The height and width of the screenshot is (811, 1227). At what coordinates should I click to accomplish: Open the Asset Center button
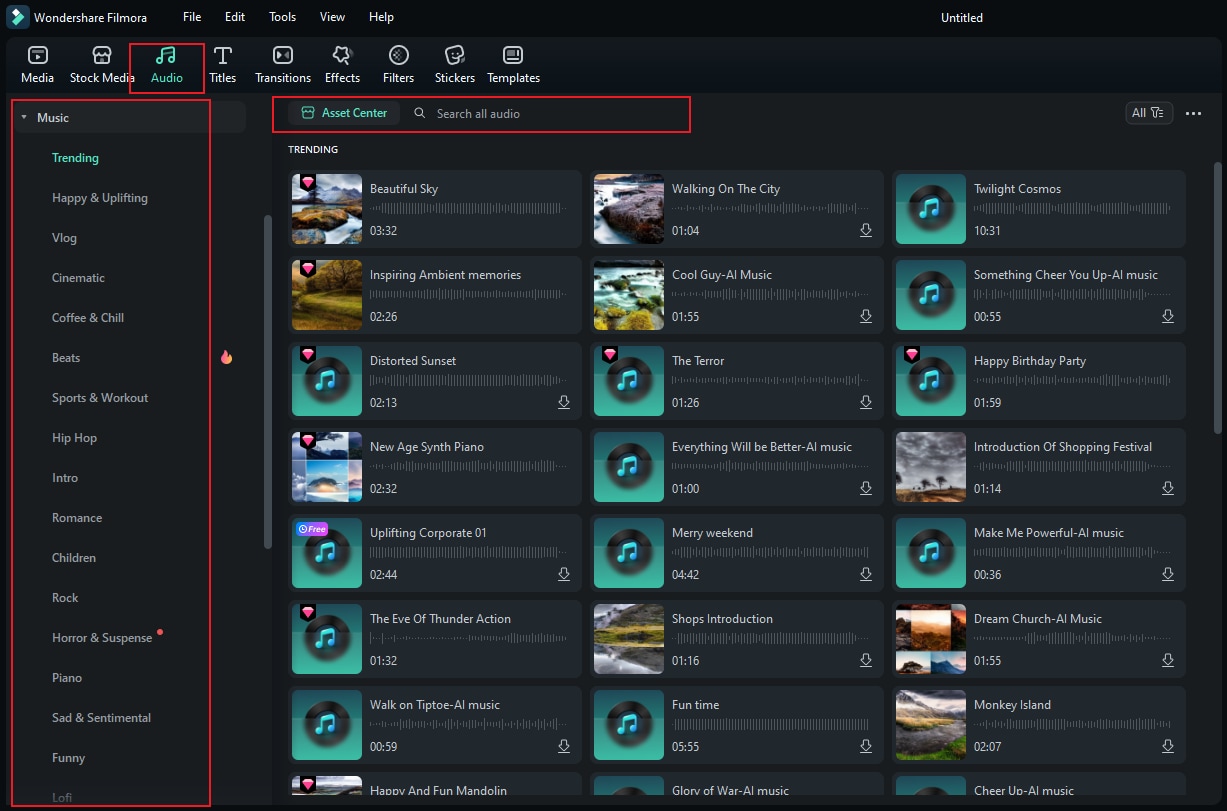click(x=344, y=113)
